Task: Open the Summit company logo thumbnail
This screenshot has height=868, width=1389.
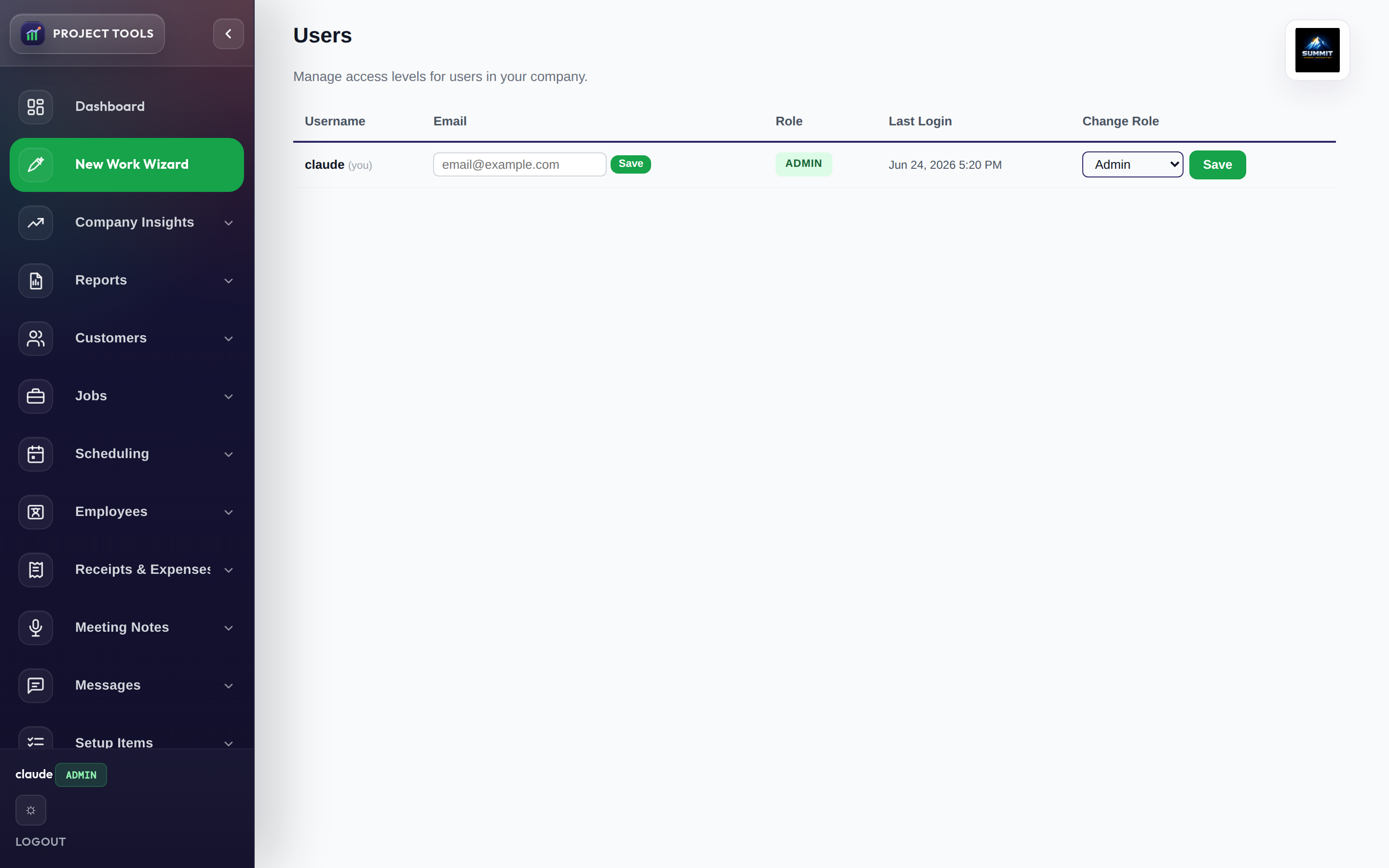Action: coord(1317,50)
